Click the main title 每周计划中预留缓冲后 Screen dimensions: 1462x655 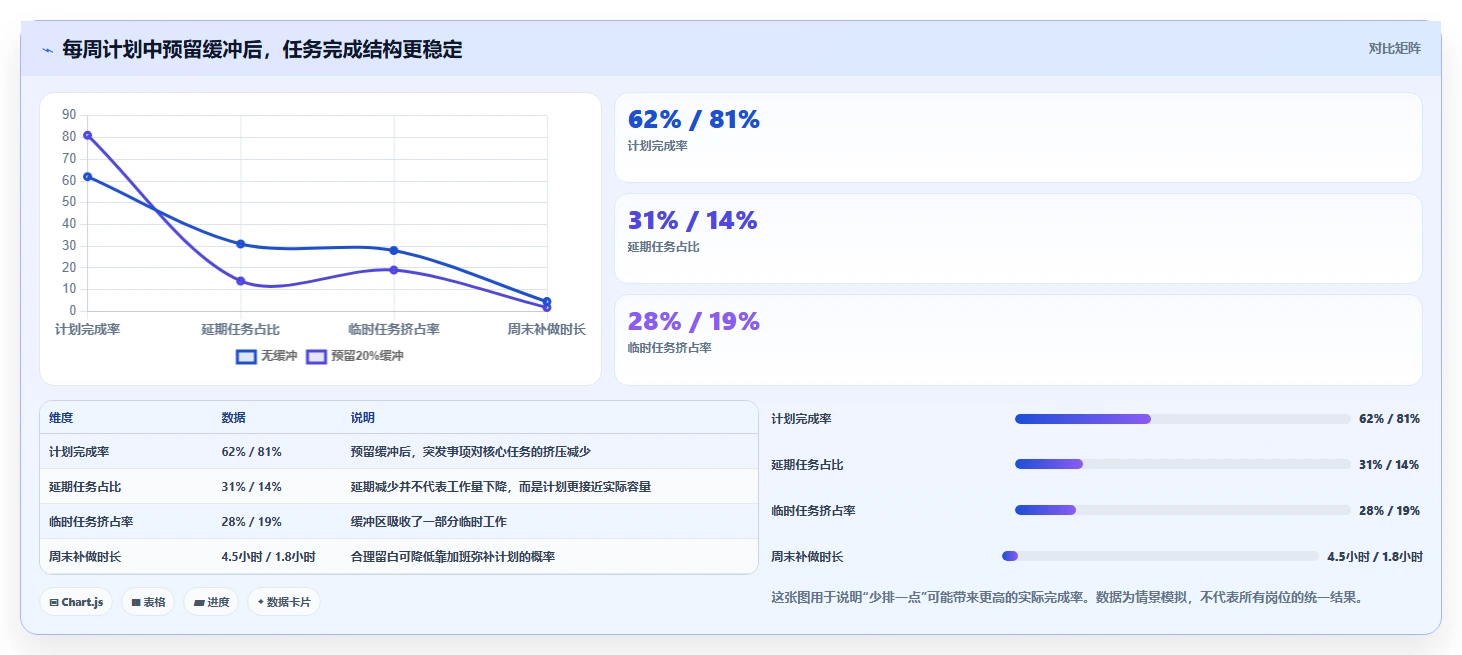click(262, 49)
